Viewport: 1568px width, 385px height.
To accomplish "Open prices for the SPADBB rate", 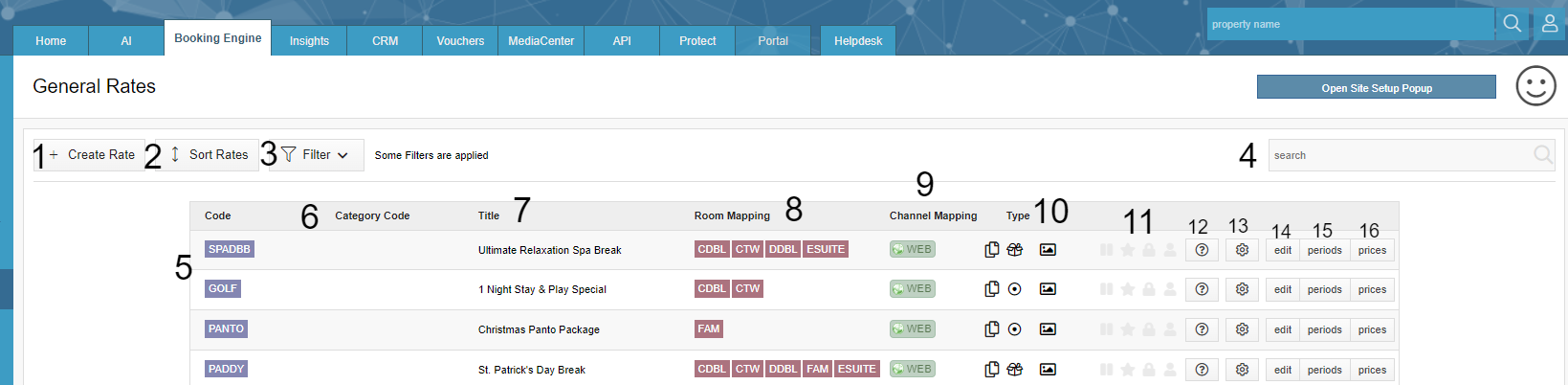I will pos(1372,250).
